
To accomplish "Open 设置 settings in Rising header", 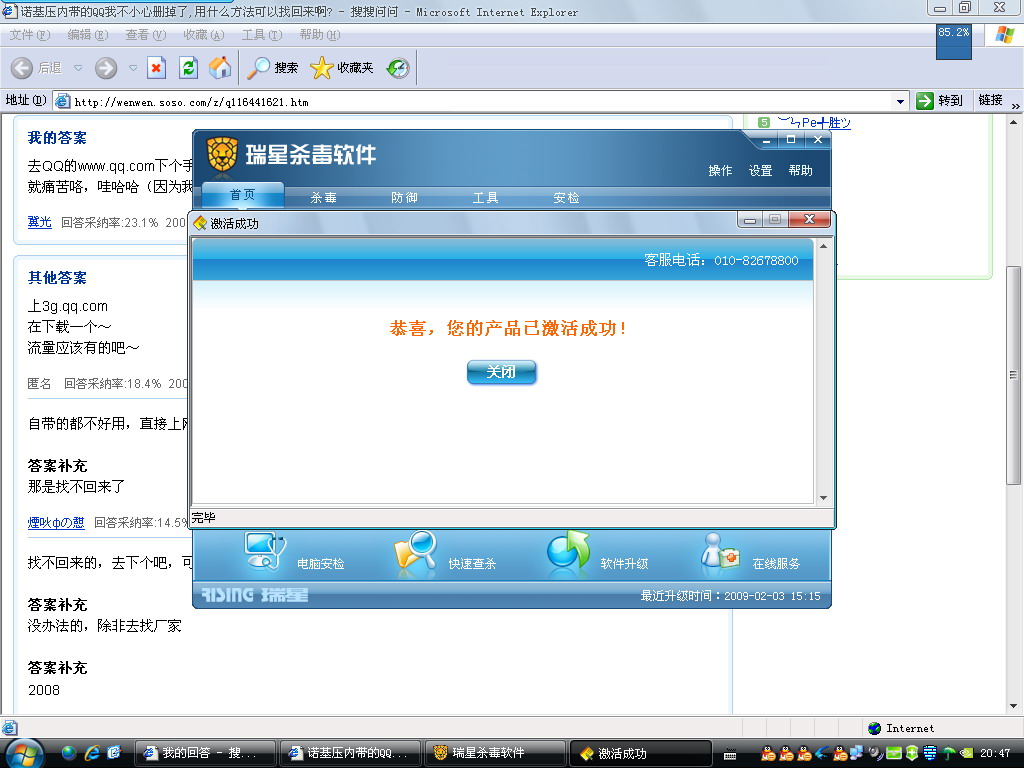I will tap(760, 170).
